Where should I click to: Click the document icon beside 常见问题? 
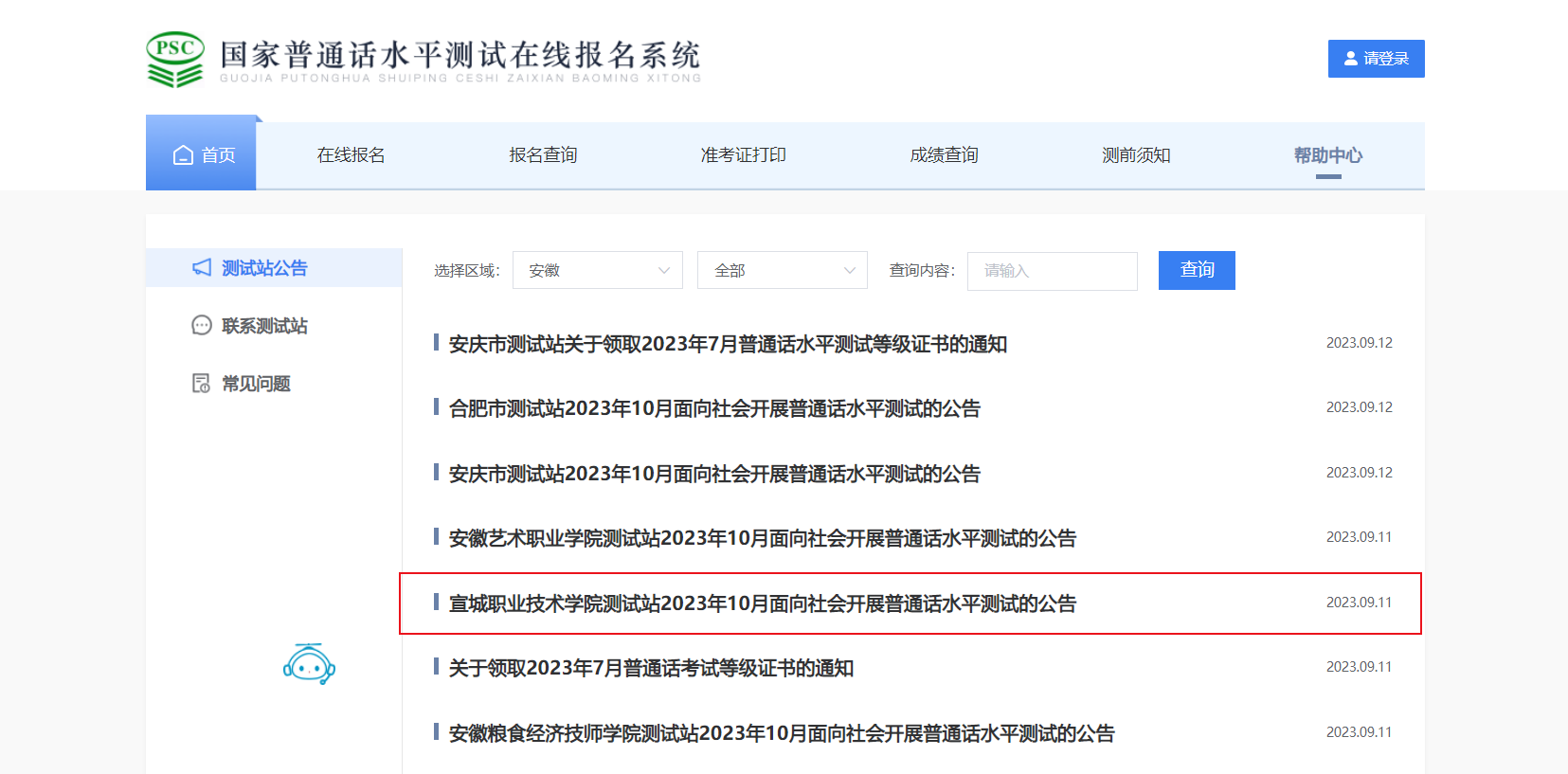tap(202, 384)
